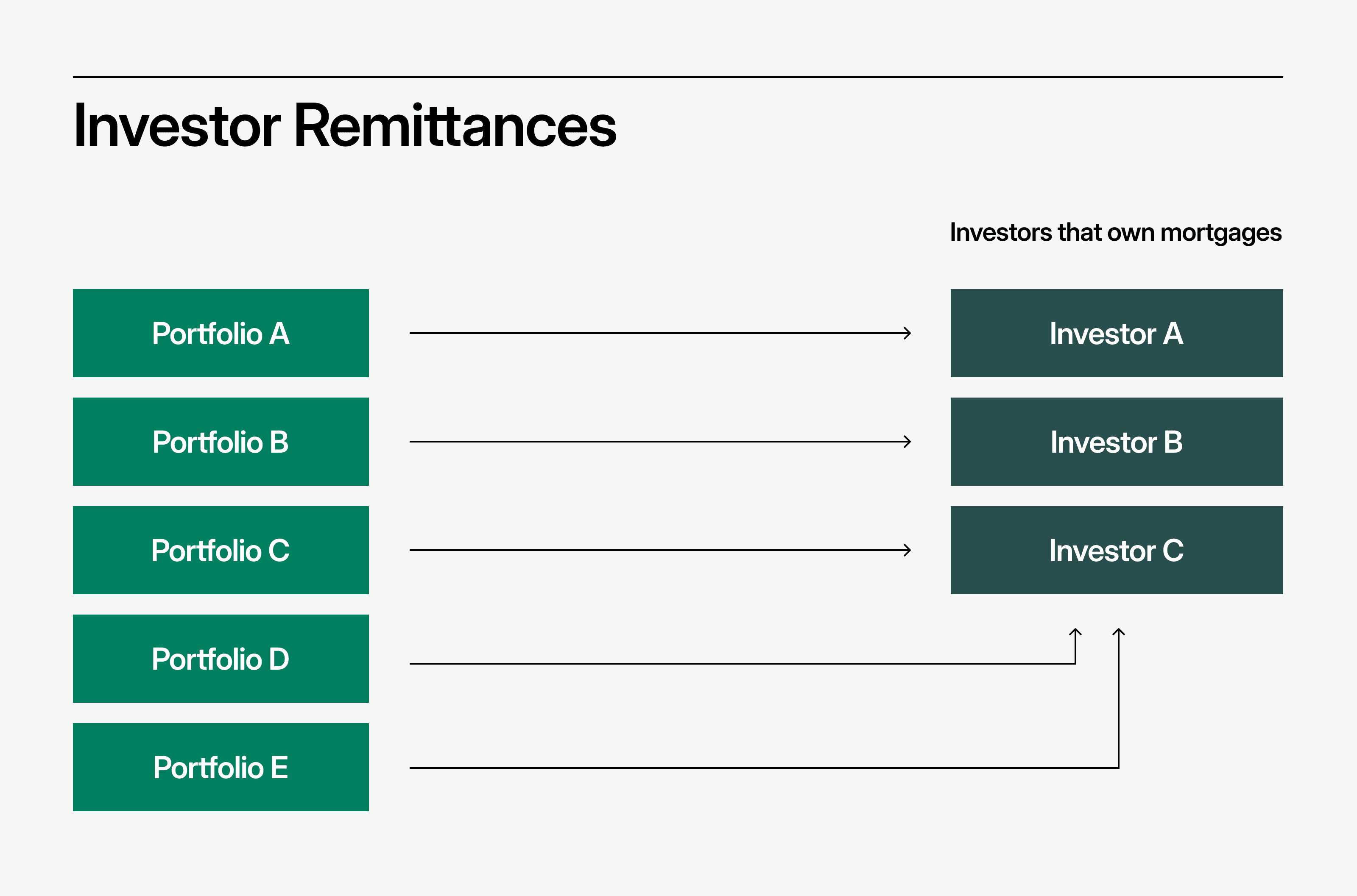Select the Portfolio B box
1357x896 pixels.
click(x=221, y=442)
